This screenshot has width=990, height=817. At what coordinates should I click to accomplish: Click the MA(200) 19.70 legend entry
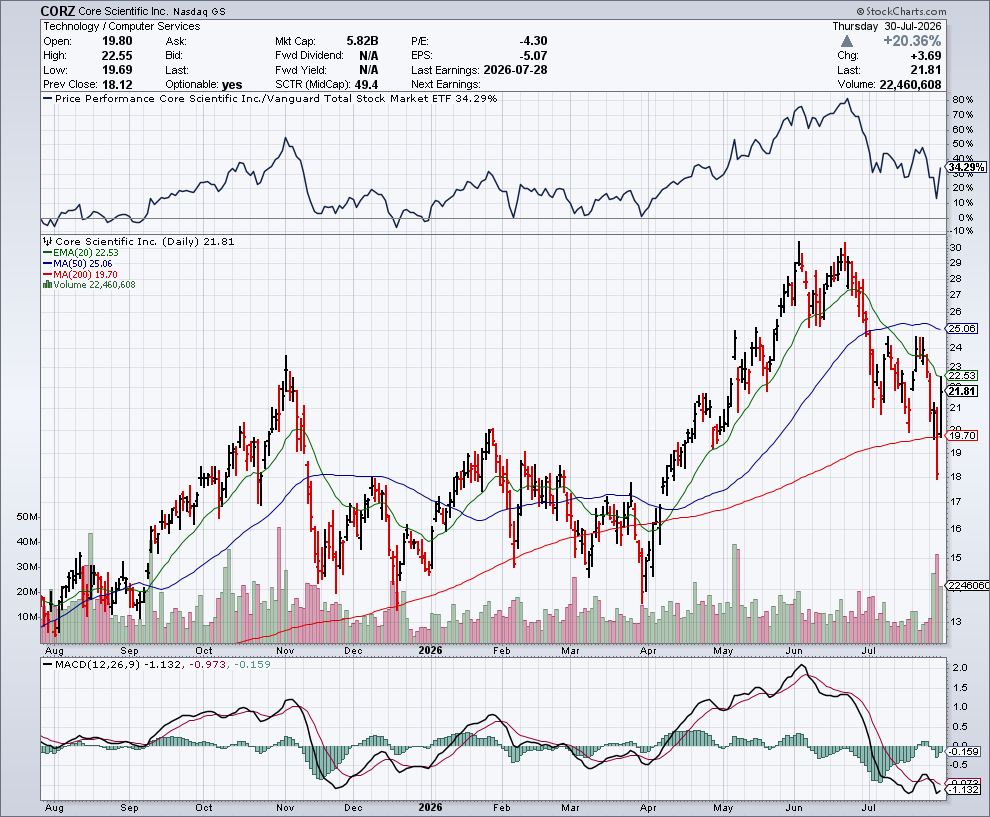coord(80,275)
